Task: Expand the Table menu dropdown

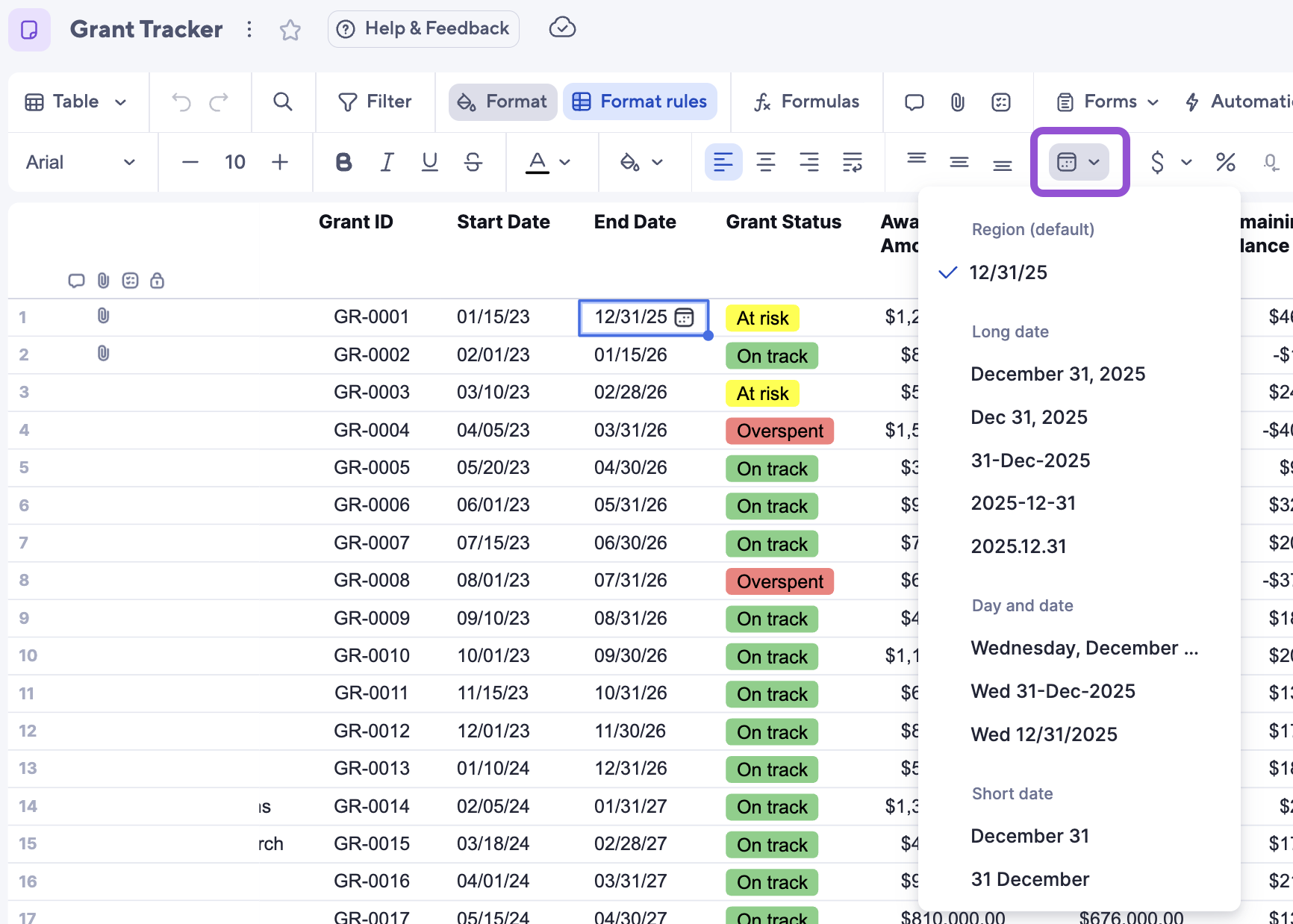Action: pyautogui.click(x=77, y=102)
